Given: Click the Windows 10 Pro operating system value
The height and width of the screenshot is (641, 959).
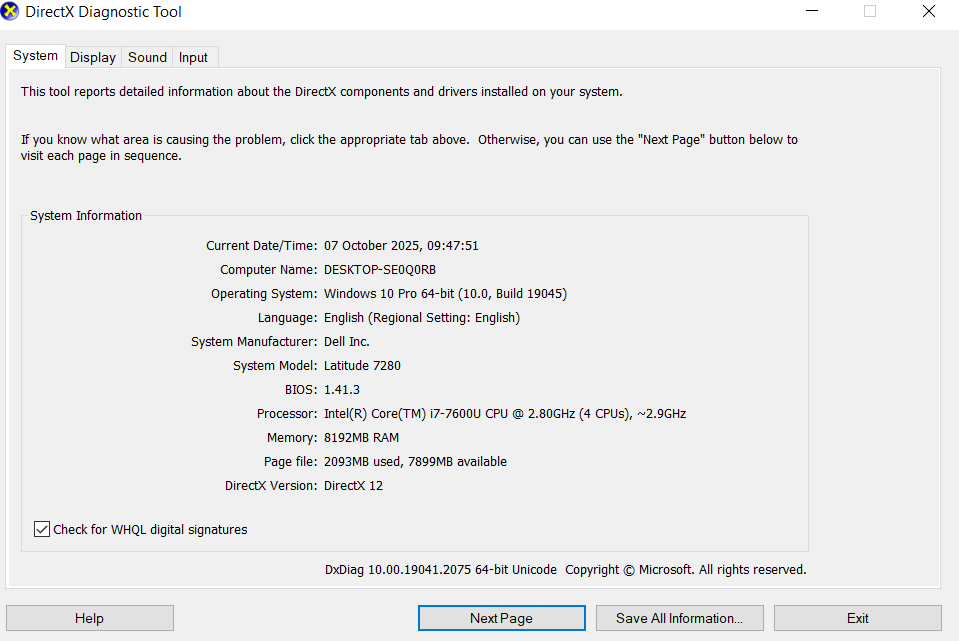Looking at the screenshot, I should tap(446, 294).
